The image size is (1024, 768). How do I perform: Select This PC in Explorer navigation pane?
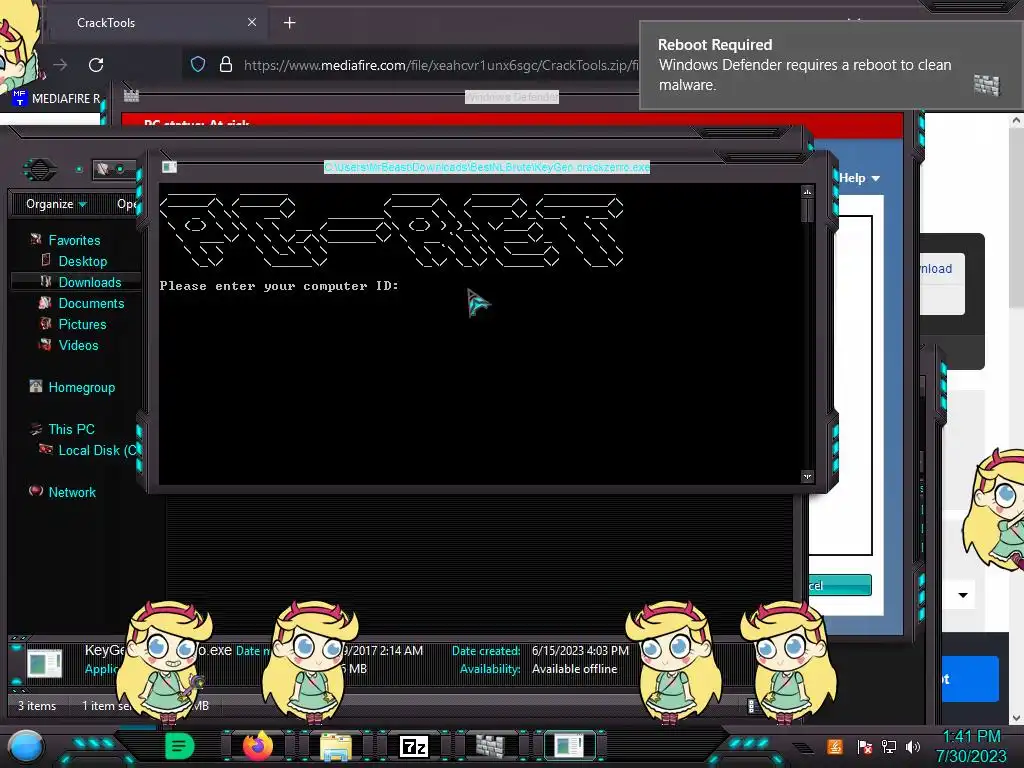click(72, 429)
